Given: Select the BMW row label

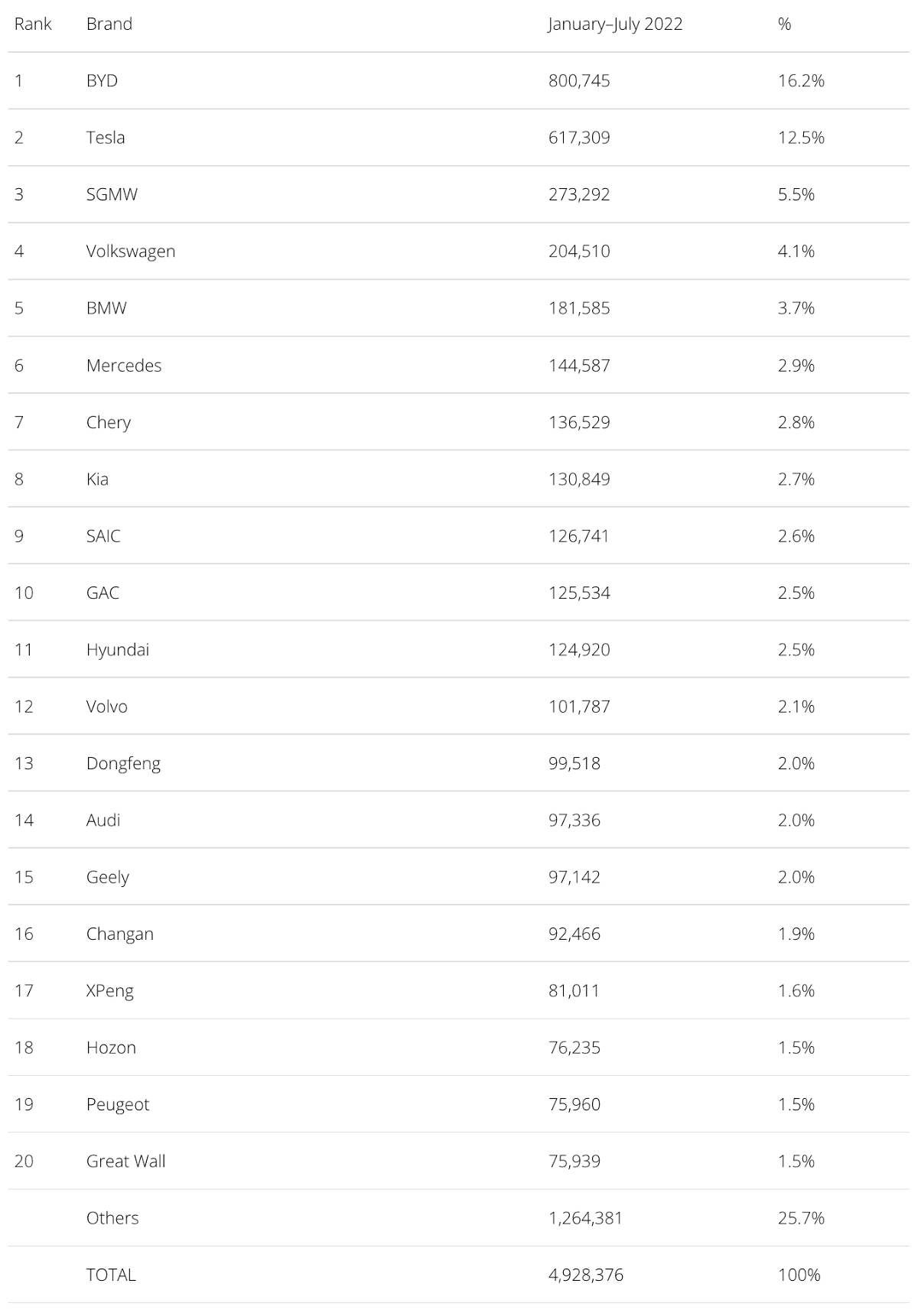Looking at the screenshot, I should tap(106, 307).
